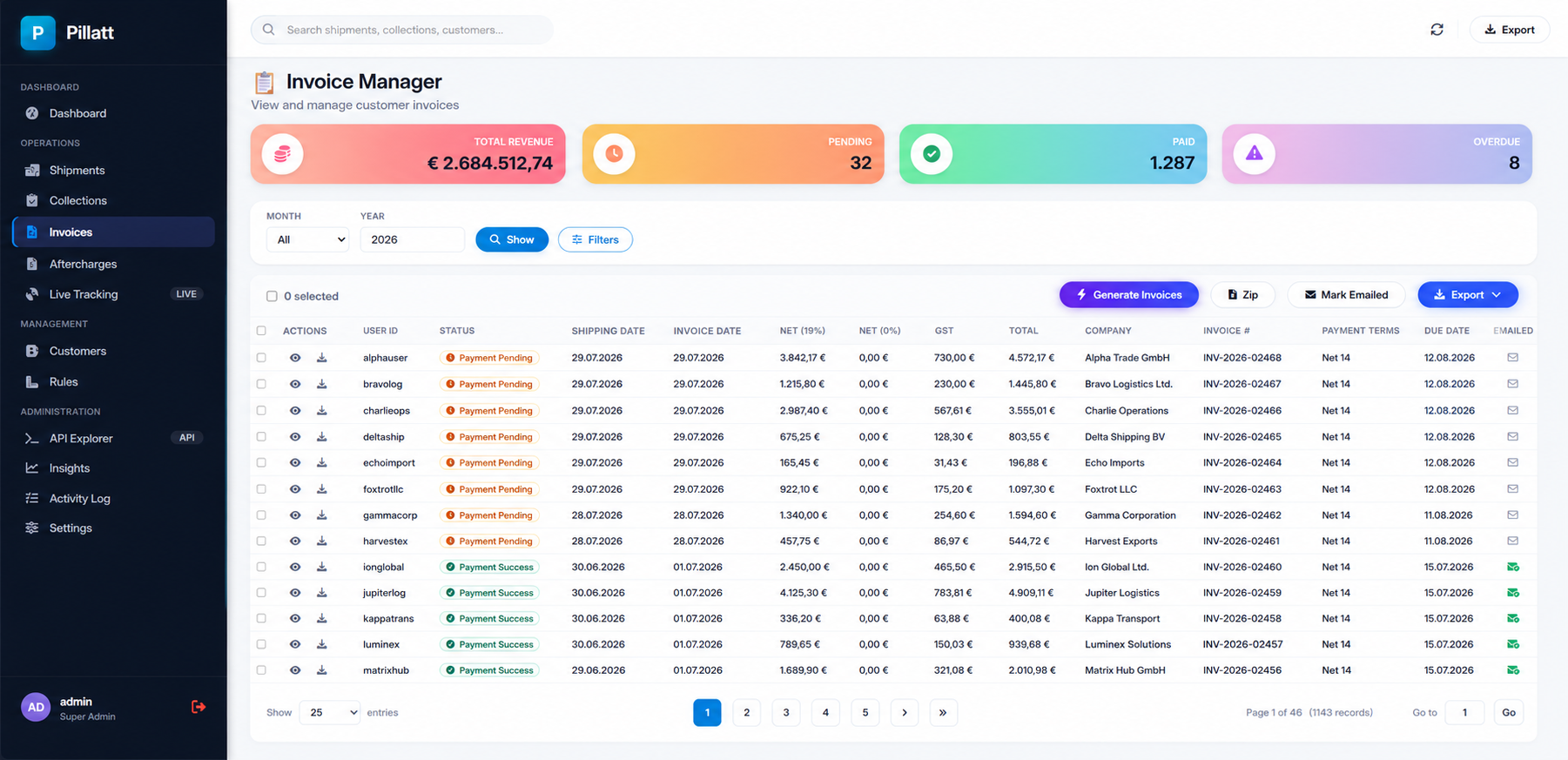Click the Year input field showing 2026
The width and height of the screenshot is (1568, 760).
tap(412, 239)
